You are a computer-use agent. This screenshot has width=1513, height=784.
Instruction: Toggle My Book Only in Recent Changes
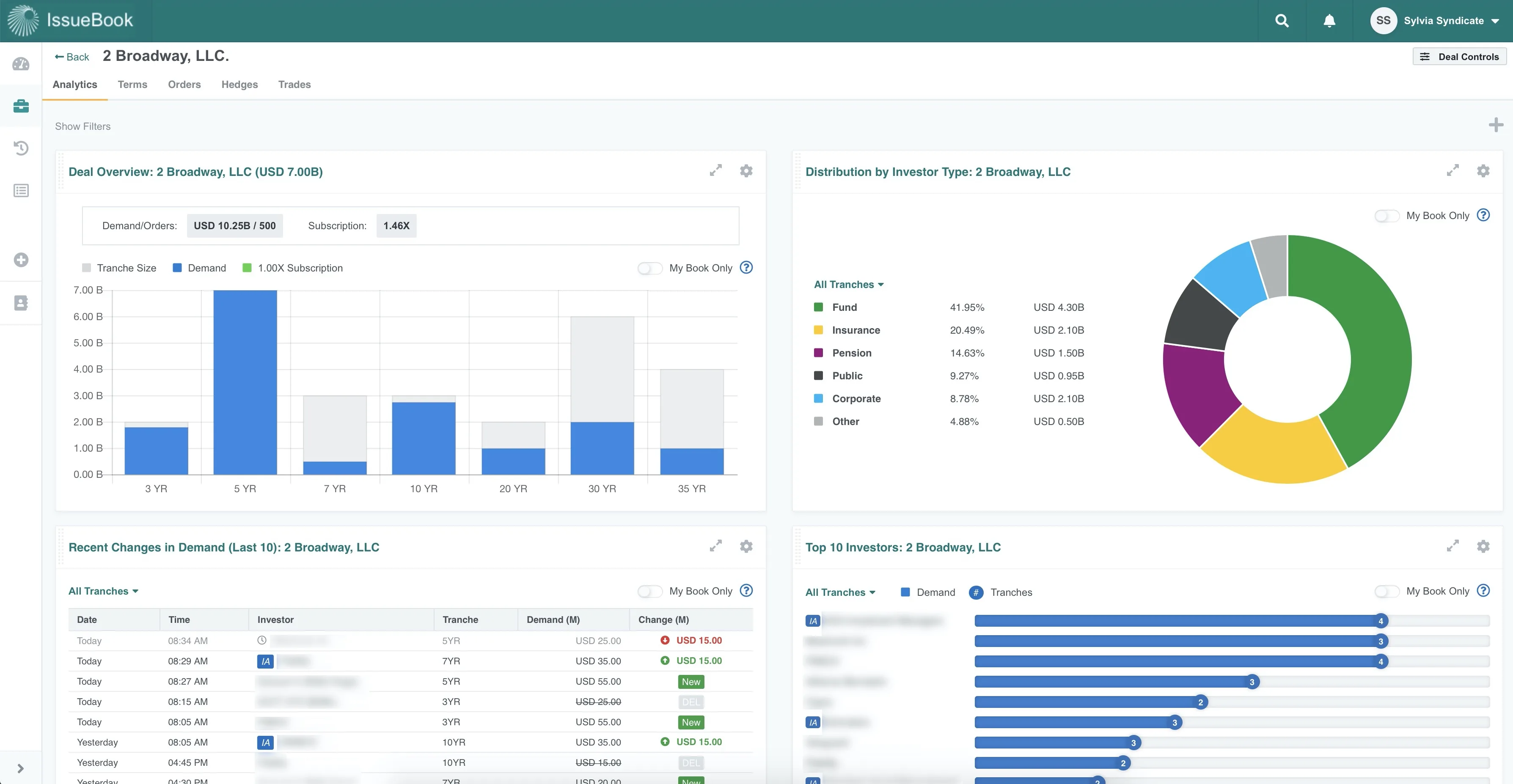pos(649,592)
